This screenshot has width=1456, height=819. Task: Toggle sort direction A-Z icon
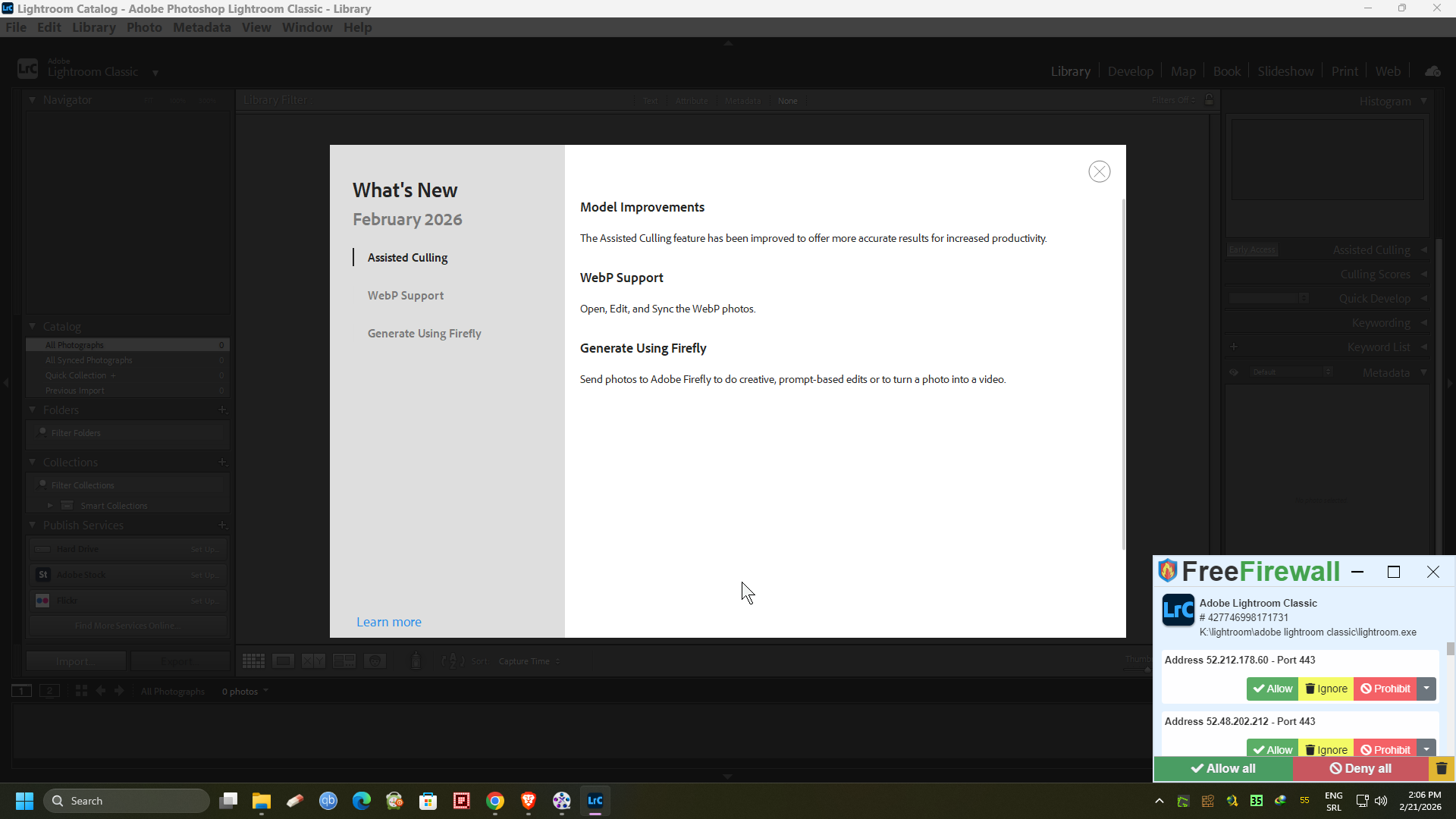point(453,661)
